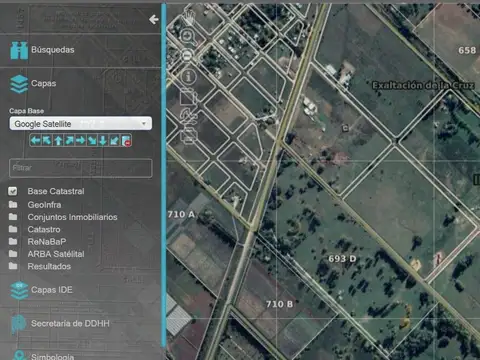Viewport: 480px width, 360px height.
Task: Expand the Conjuntos Inmobiliarios folder
Action: coord(13,217)
